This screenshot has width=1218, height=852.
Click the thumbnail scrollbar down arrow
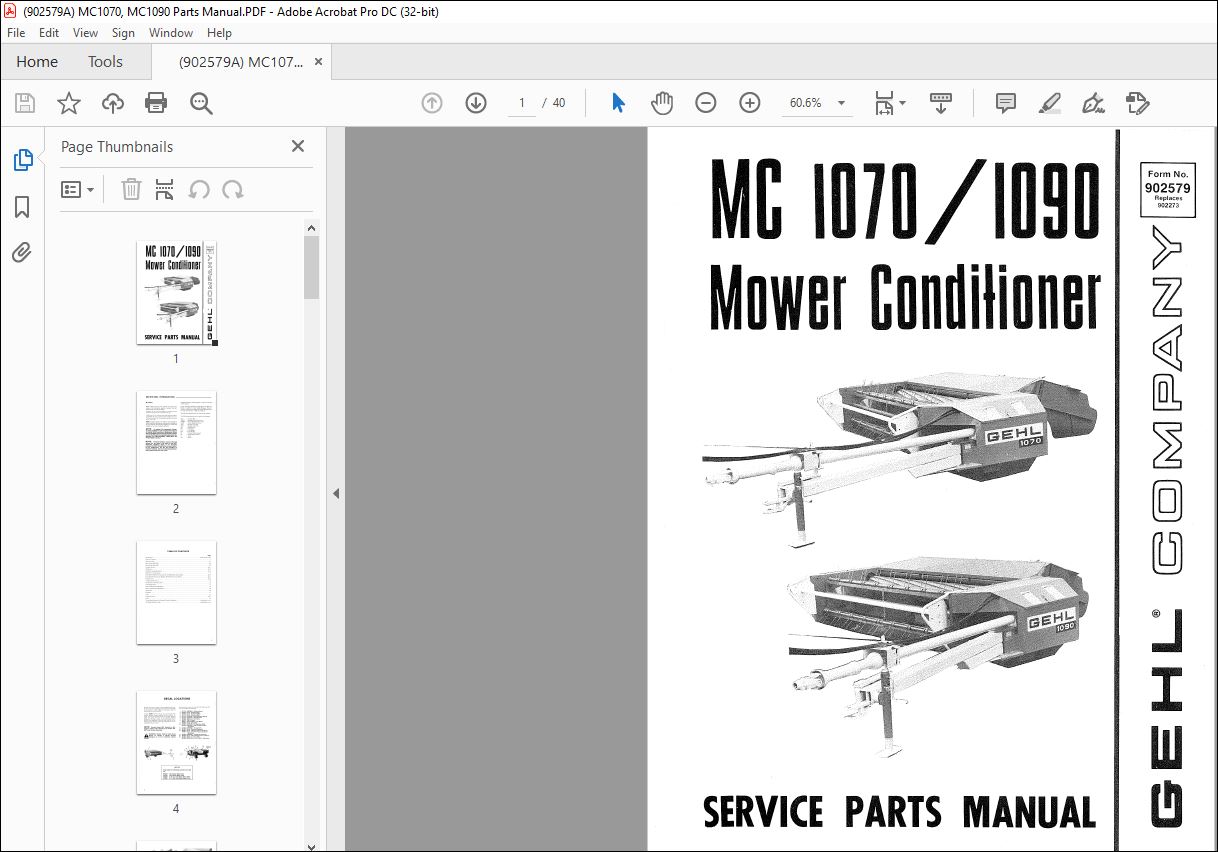[x=311, y=845]
